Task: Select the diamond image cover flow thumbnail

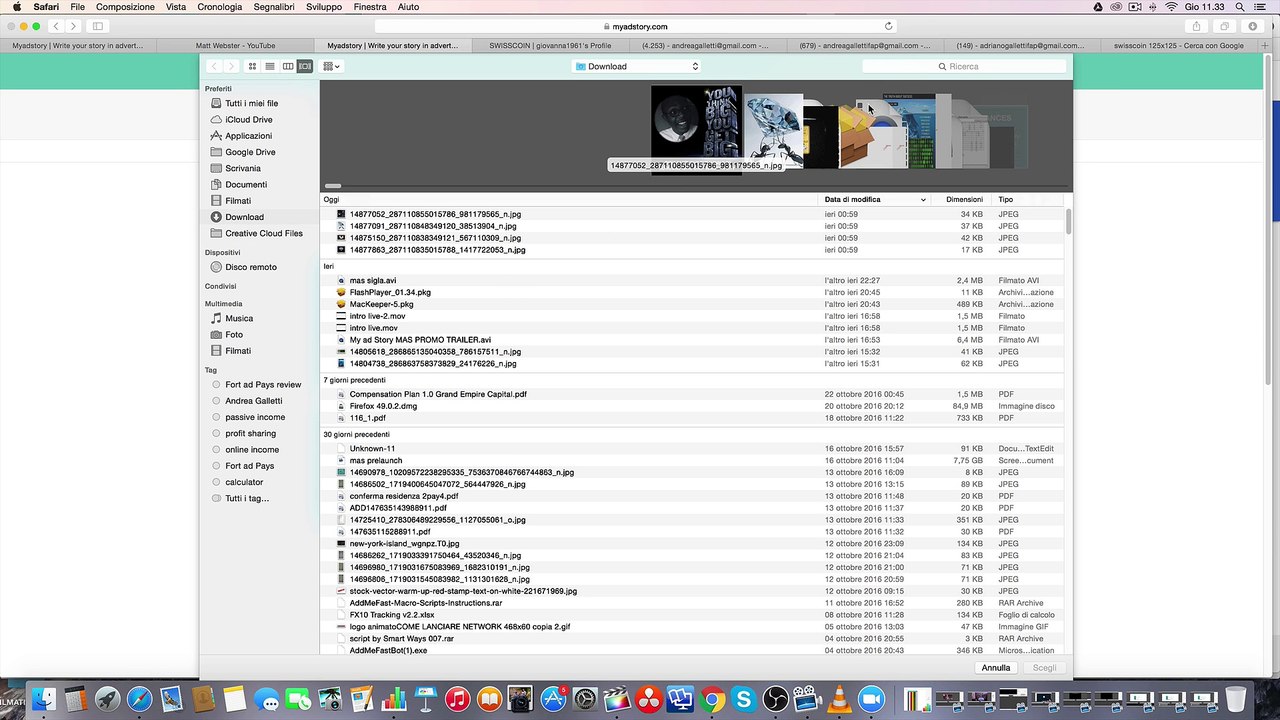Action: click(774, 130)
